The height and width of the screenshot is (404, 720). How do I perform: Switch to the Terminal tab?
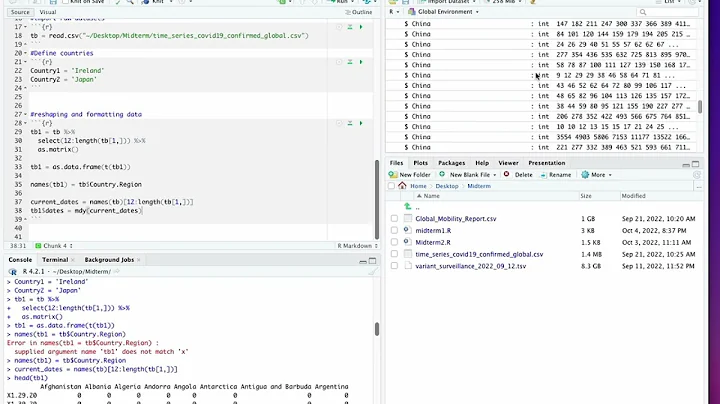(x=55, y=260)
